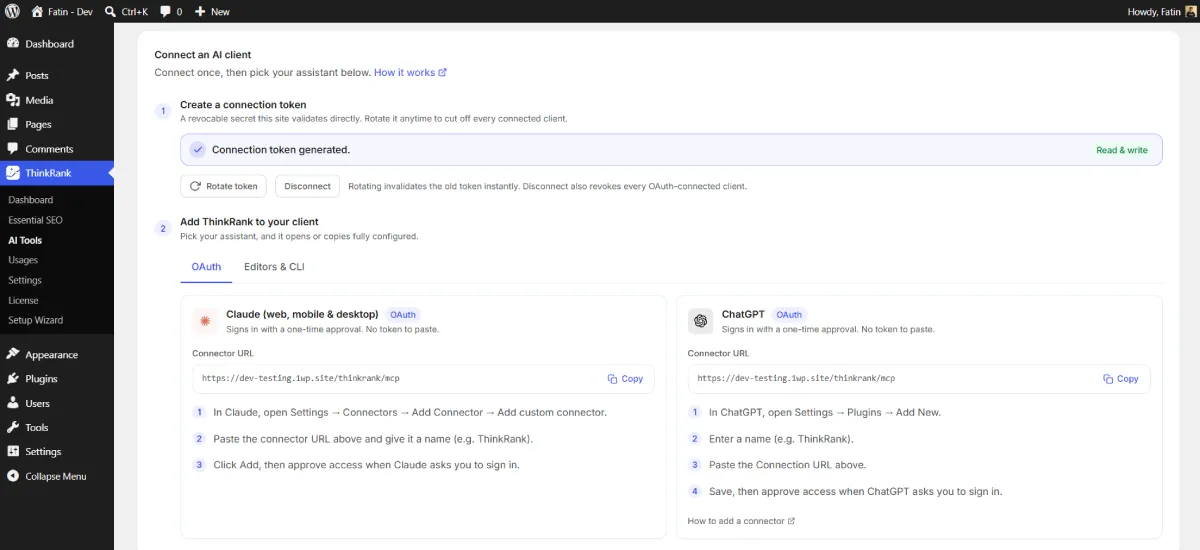Open the How it works link

tap(410, 73)
